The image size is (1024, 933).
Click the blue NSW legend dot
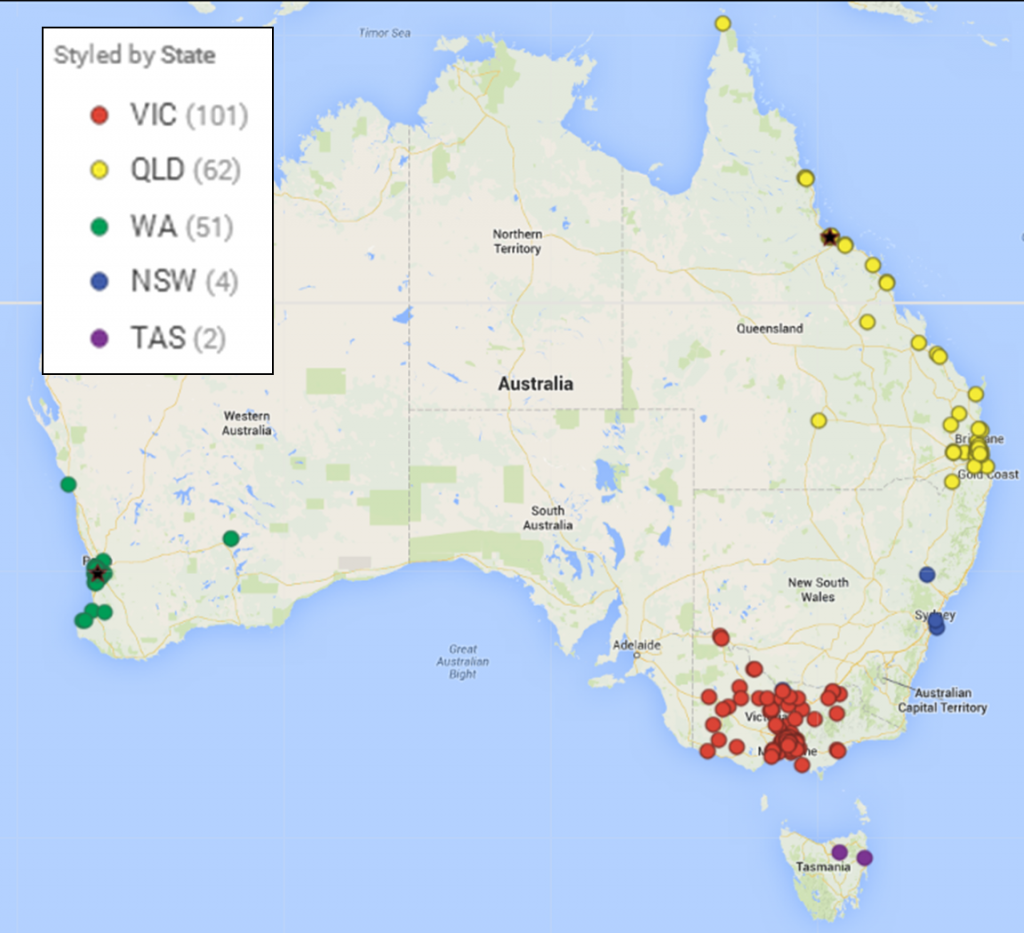click(x=99, y=282)
